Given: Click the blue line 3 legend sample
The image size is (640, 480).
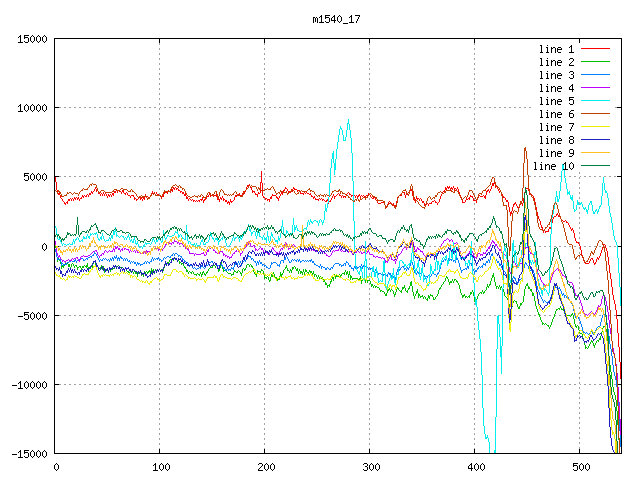Looking at the screenshot, I should pos(595,75).
